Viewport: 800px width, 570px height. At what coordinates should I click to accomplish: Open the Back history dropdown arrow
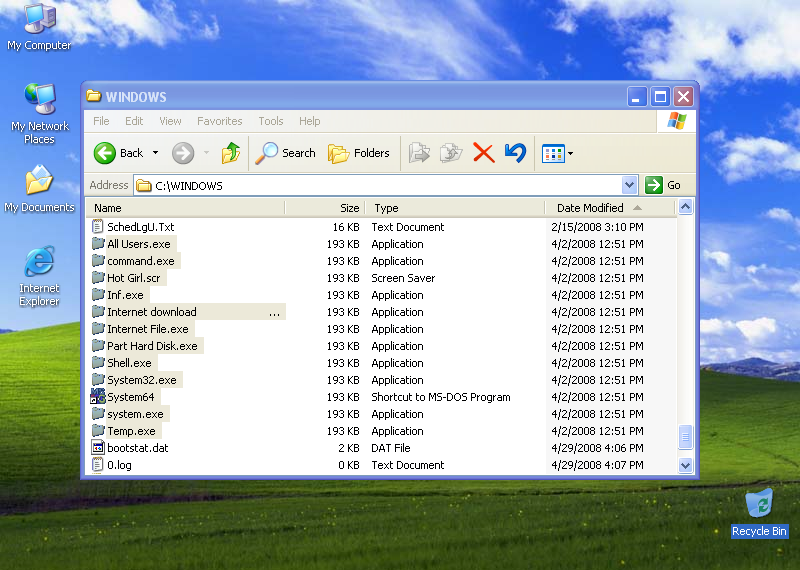click(156, 153)
